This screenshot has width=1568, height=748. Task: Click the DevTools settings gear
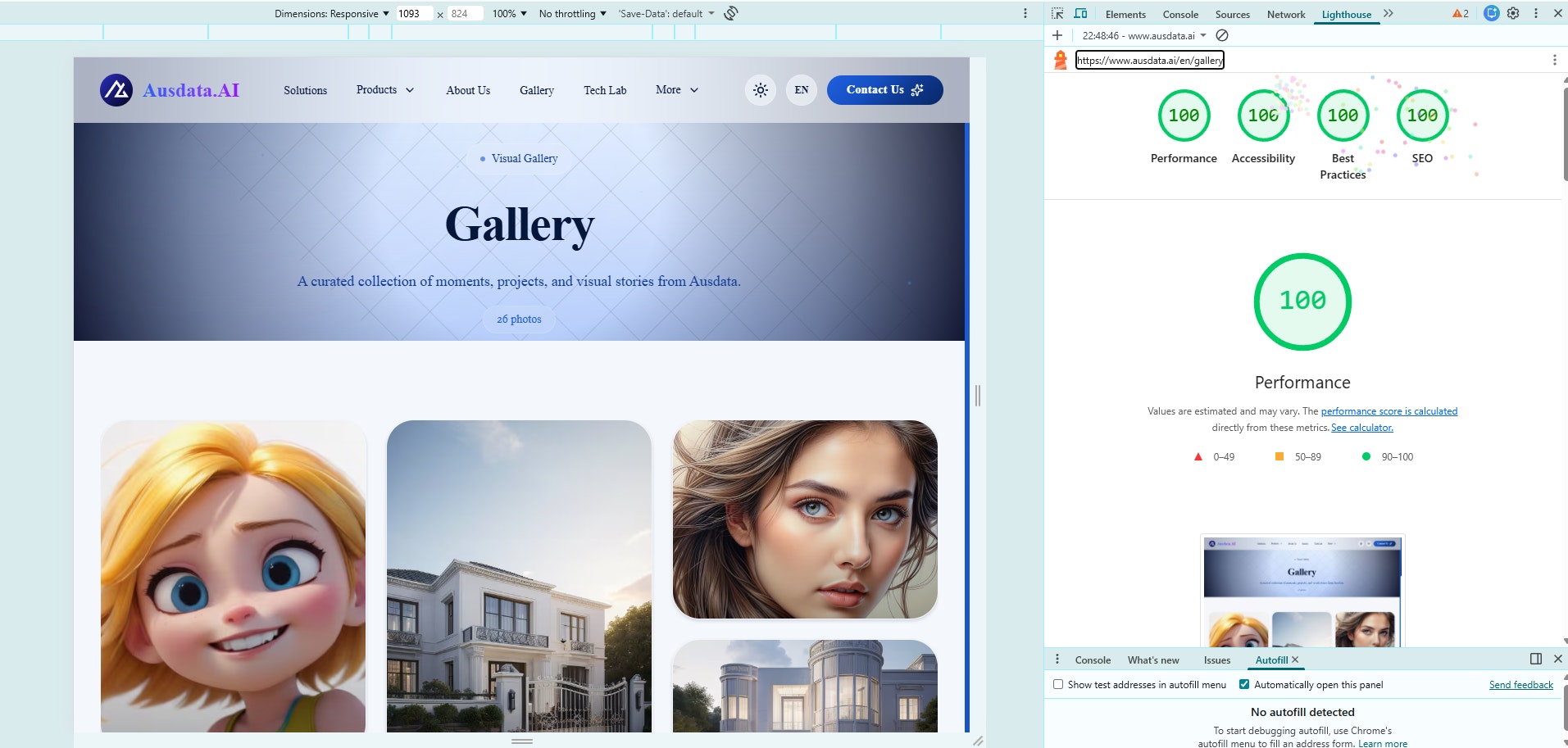(x=1513, y=13)
